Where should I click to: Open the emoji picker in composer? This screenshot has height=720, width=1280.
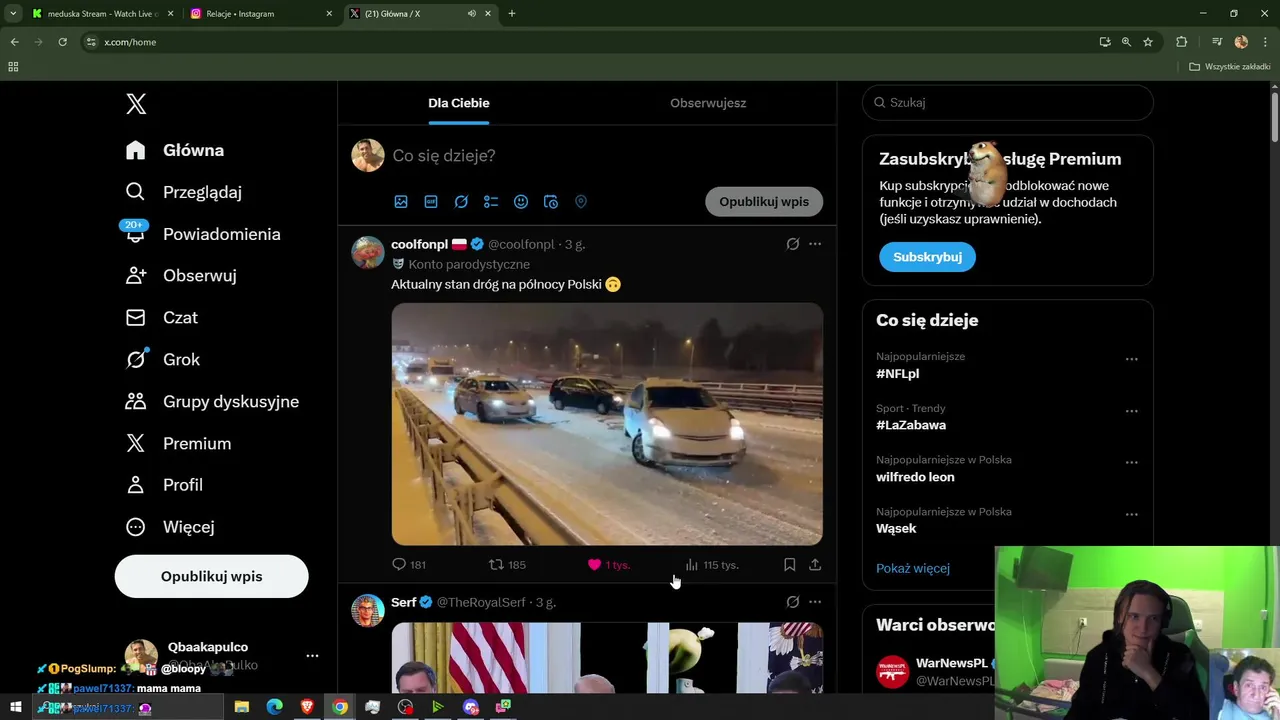[521, 202]
